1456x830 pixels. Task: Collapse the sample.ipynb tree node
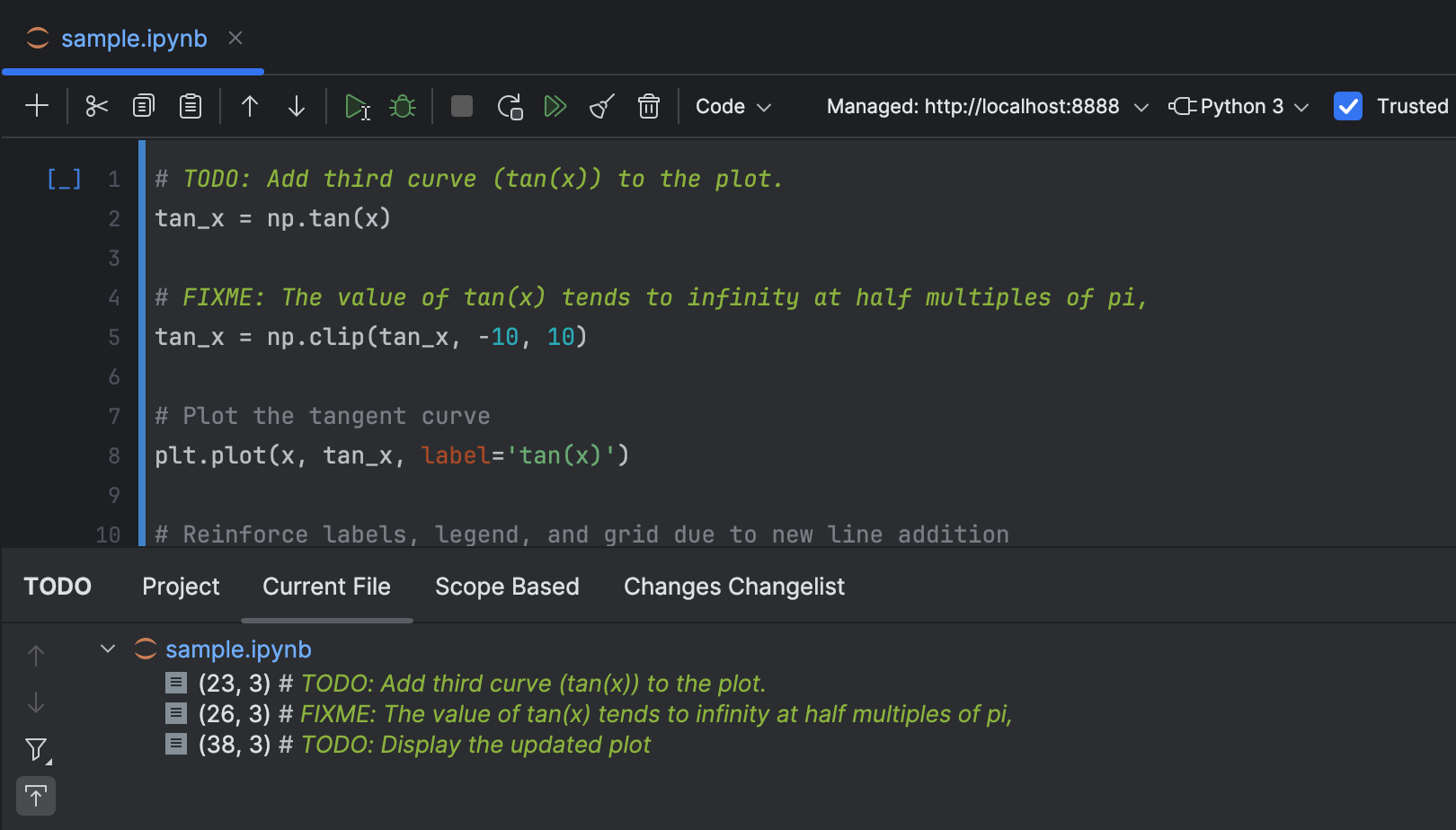click(108, 649)
